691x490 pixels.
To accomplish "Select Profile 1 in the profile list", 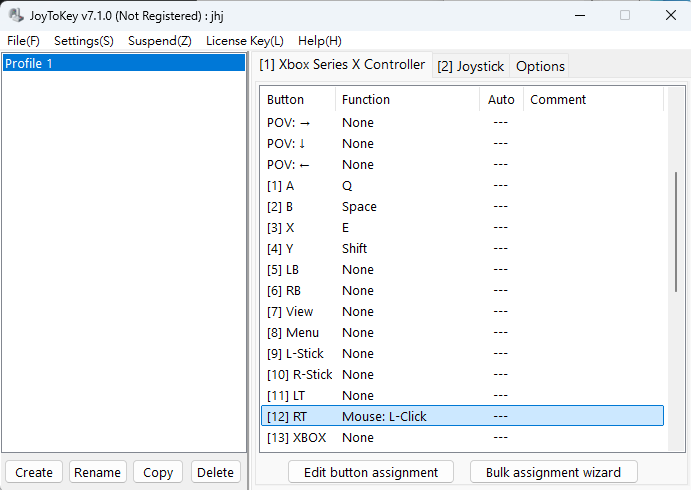I will pyautogui.click(x=124, y=63).
